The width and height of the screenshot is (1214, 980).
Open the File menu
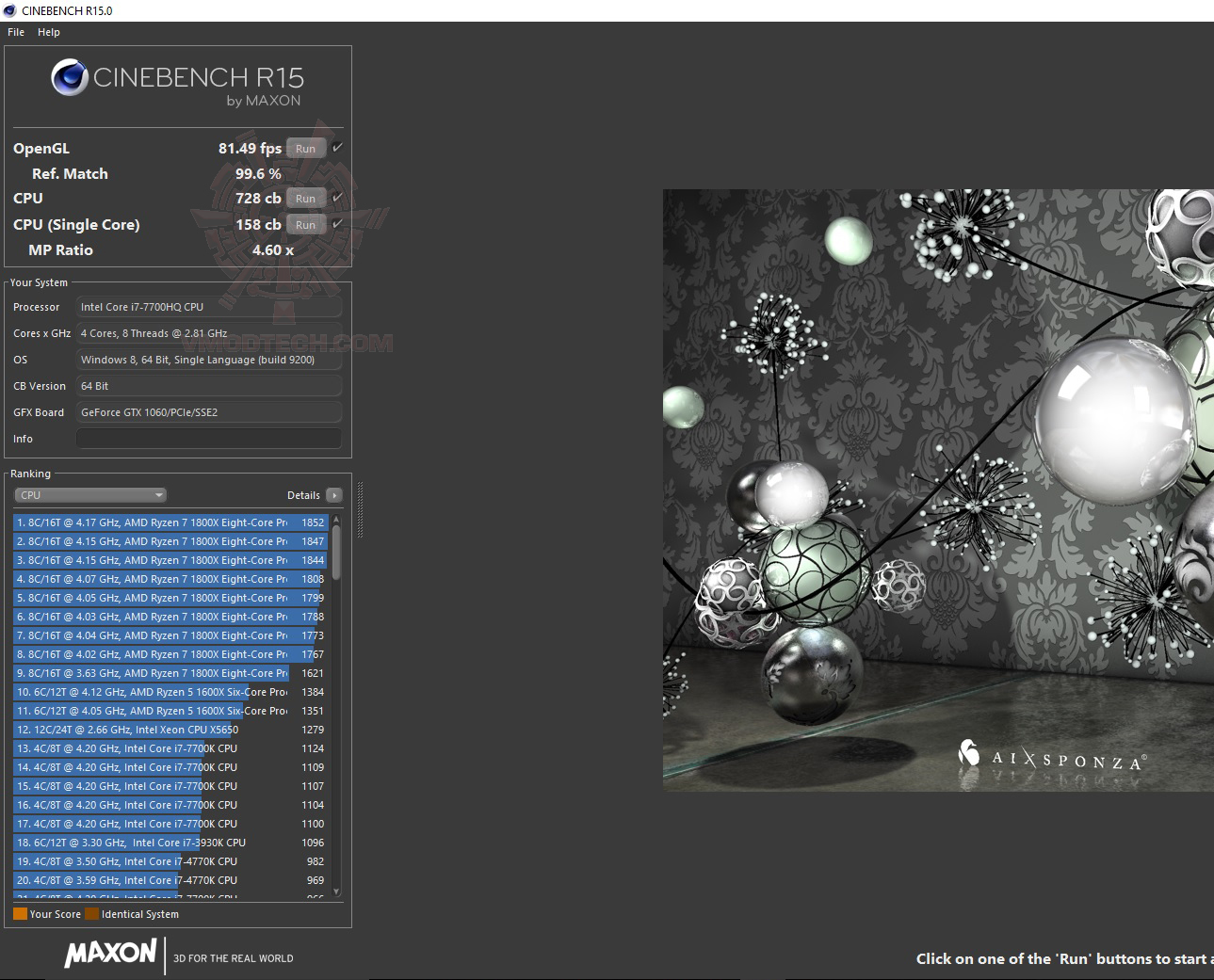click(16, 32)
